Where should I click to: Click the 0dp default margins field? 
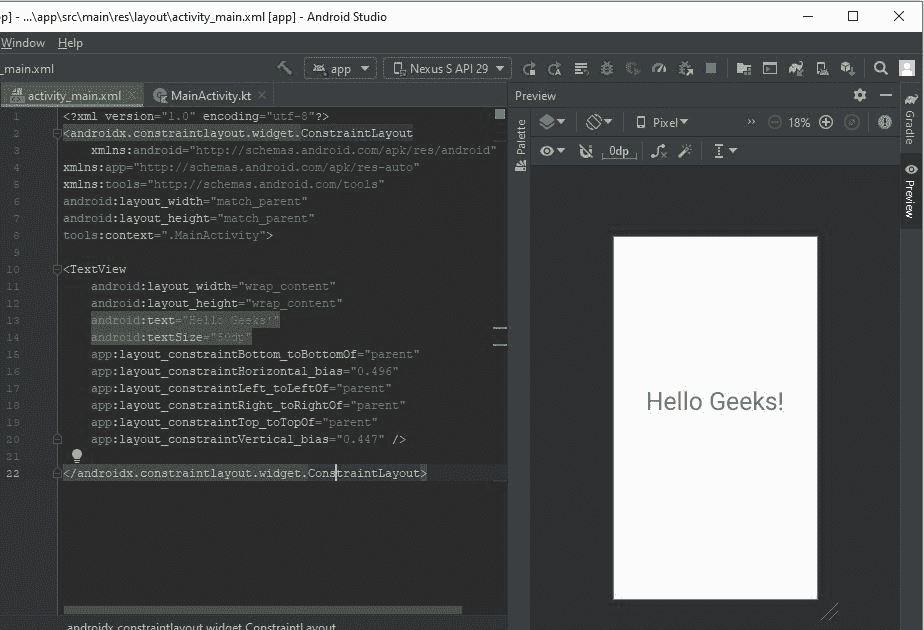click(619, 151)
